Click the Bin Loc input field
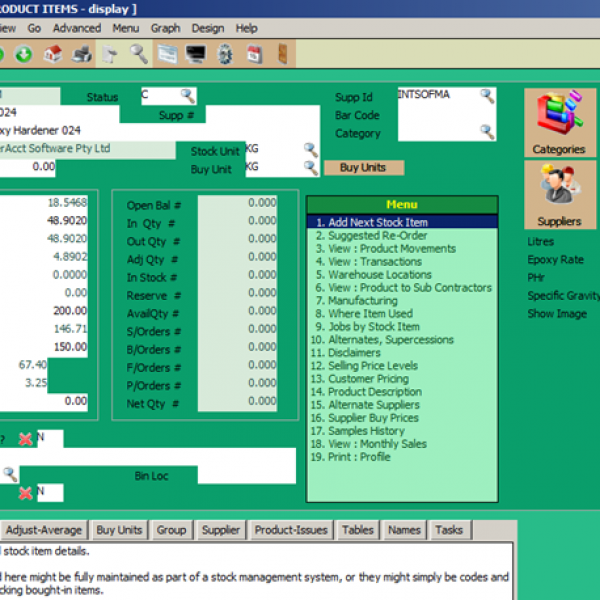600x600 pixels. pos(247,475)
